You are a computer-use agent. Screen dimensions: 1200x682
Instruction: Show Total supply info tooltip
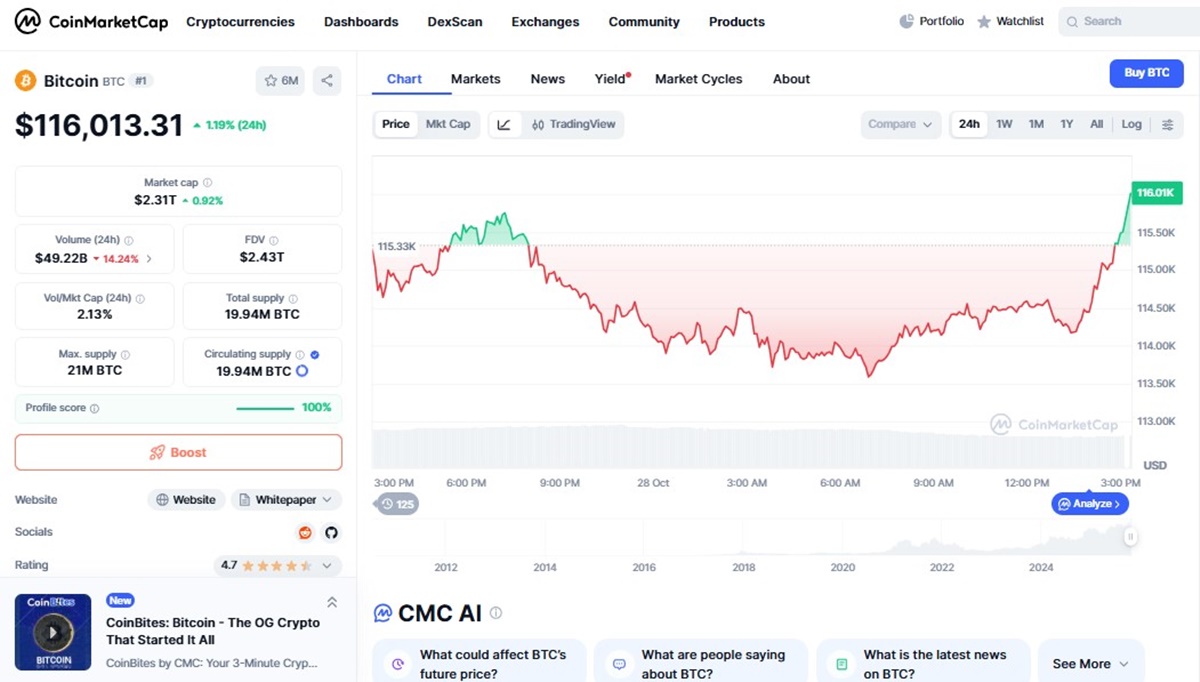pyautogui.click(x=294, y=298)
